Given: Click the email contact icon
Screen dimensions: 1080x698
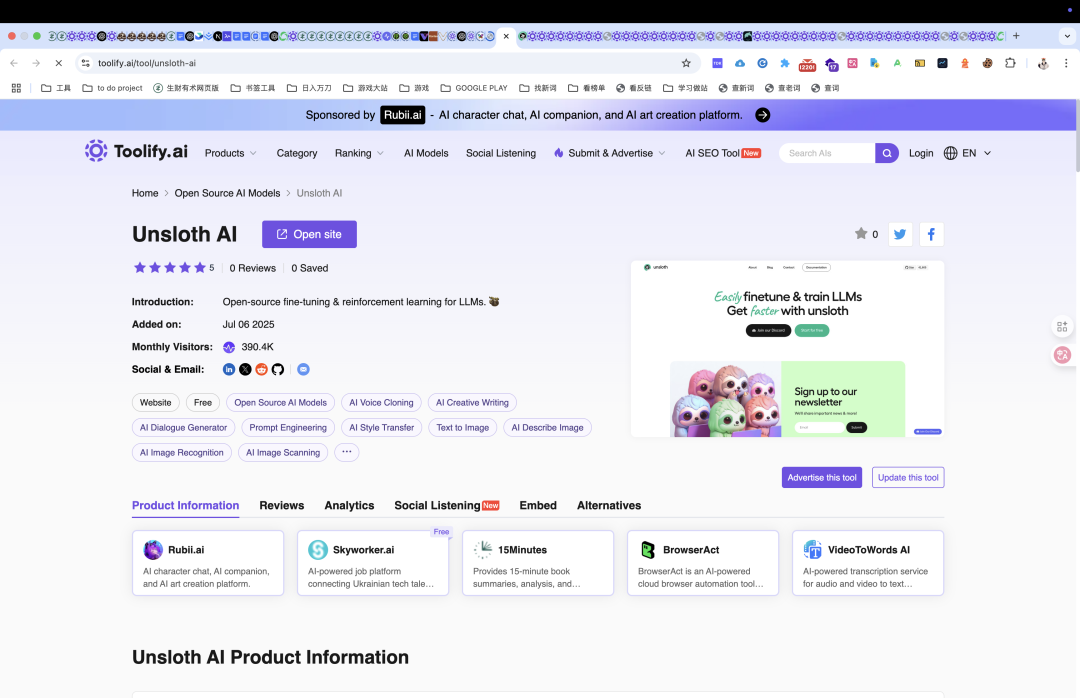Looking at the screenshot, I should [x=303, y=369].
